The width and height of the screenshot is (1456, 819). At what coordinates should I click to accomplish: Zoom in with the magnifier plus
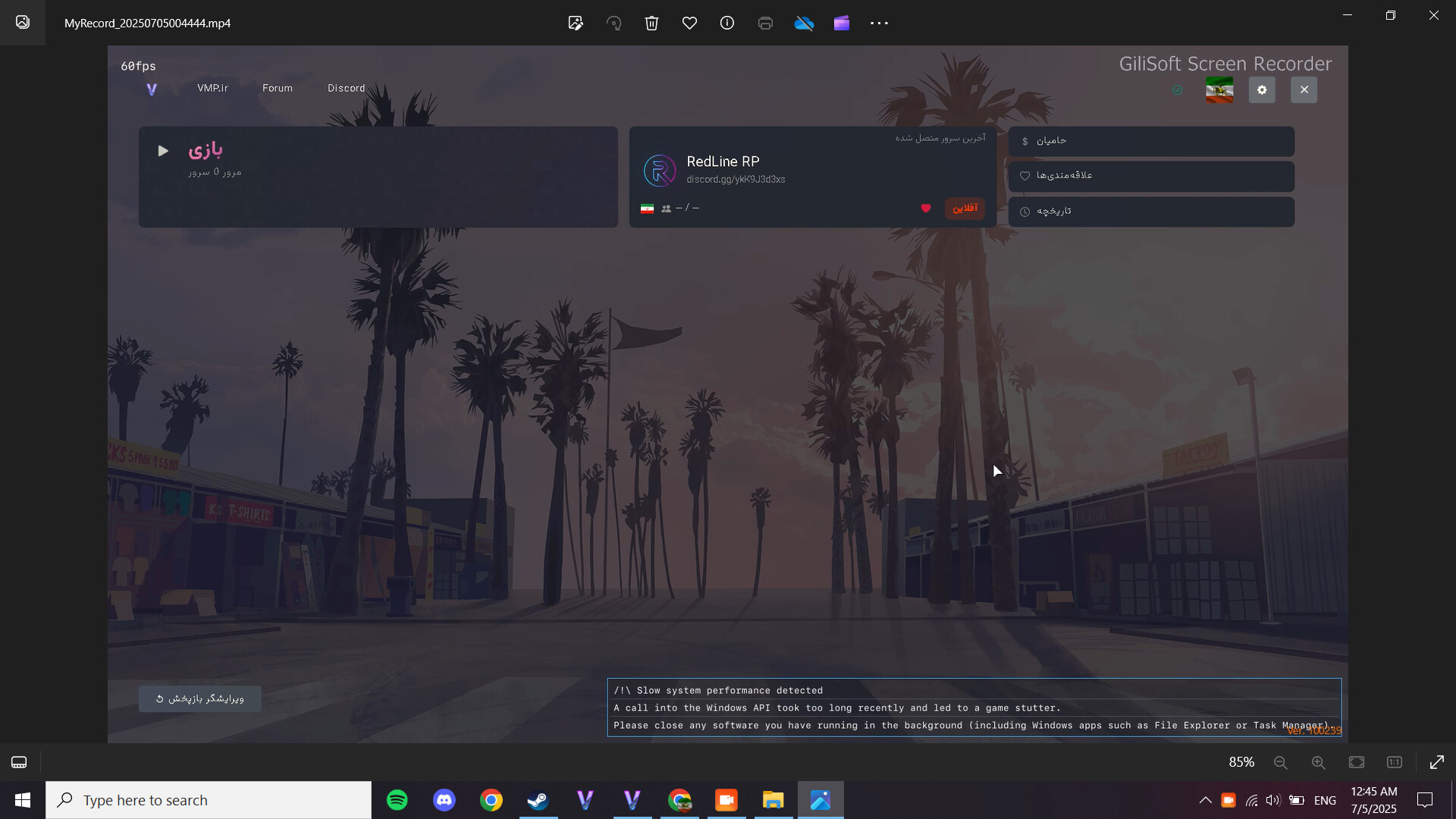pyautogui.click(x=1319, y=762)
